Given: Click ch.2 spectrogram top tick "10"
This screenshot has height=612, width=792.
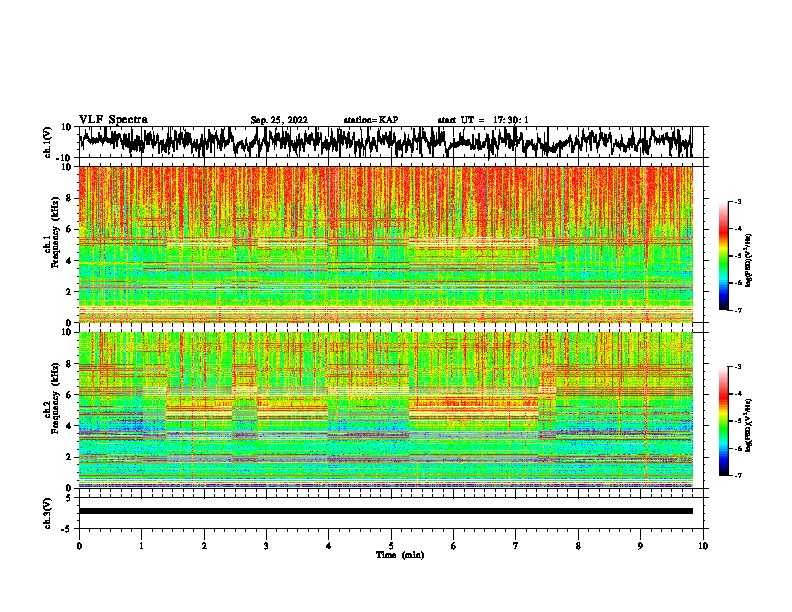Looking at the screenshot, I should coord(67,332).
